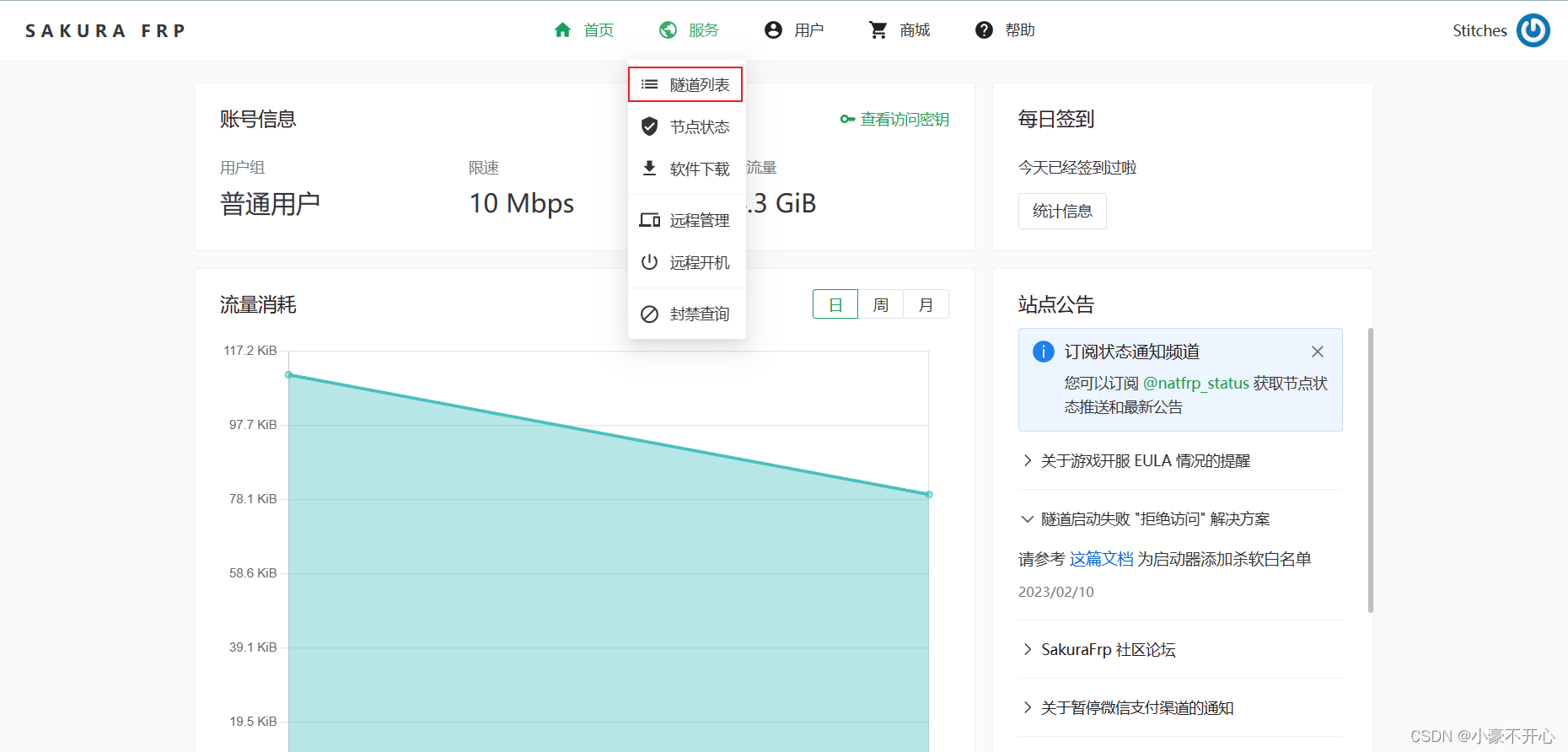Image resolution: width=1568 pixels, height=752 pixels.
Task: Click the SAKURA FRP logo
Action: (105, 31)
